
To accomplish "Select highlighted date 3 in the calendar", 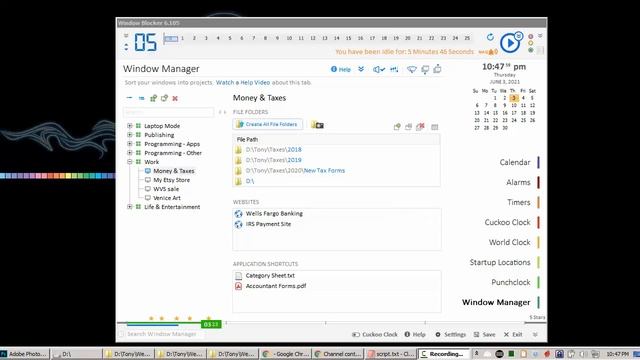I will click(514, 98).
